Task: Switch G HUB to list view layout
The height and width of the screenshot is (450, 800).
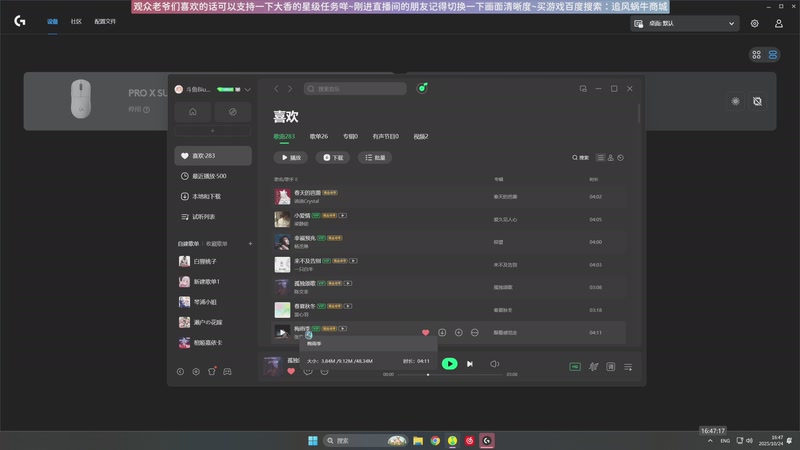Action: [773, 55]
